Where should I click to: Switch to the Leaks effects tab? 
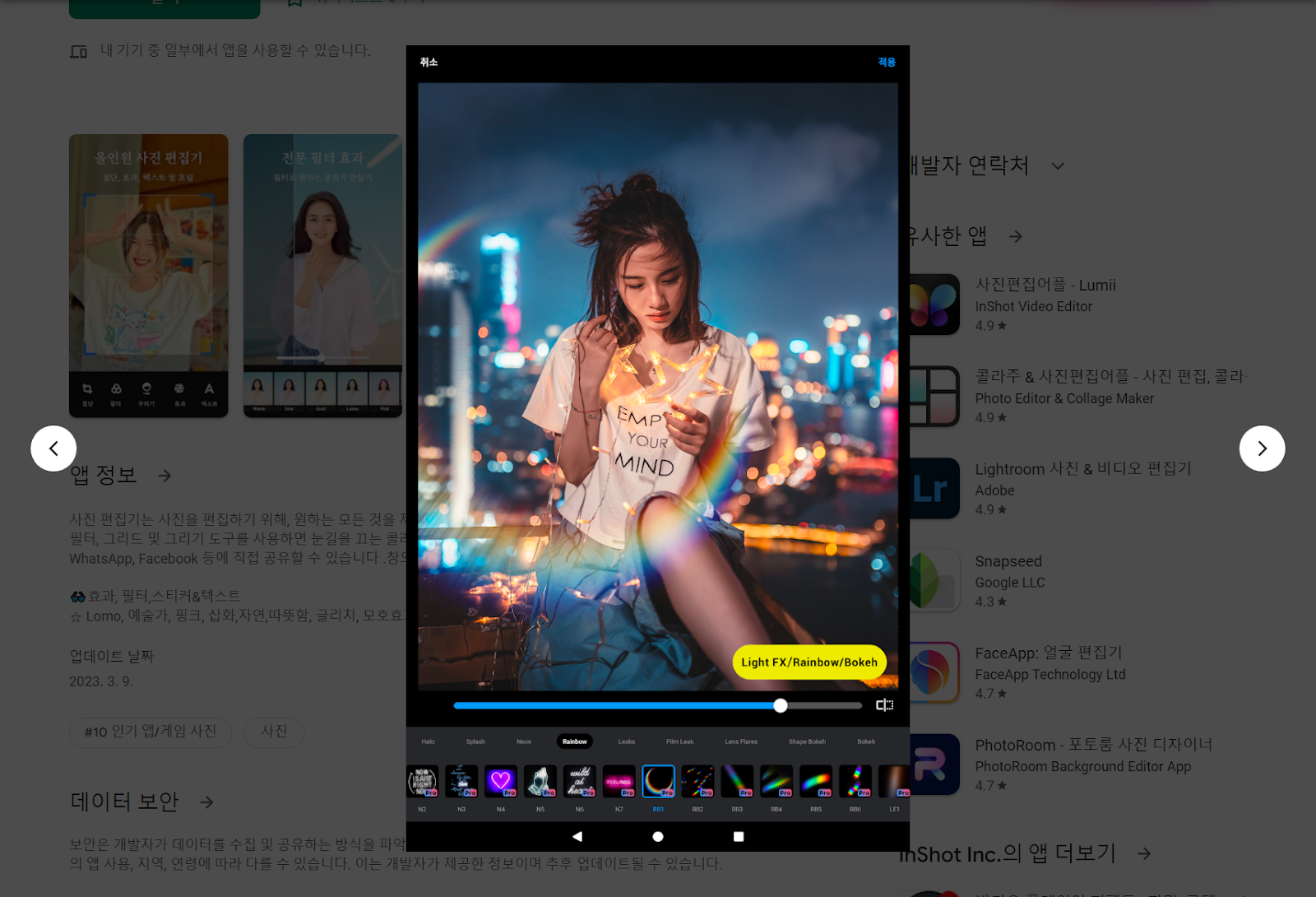(627, 741)
